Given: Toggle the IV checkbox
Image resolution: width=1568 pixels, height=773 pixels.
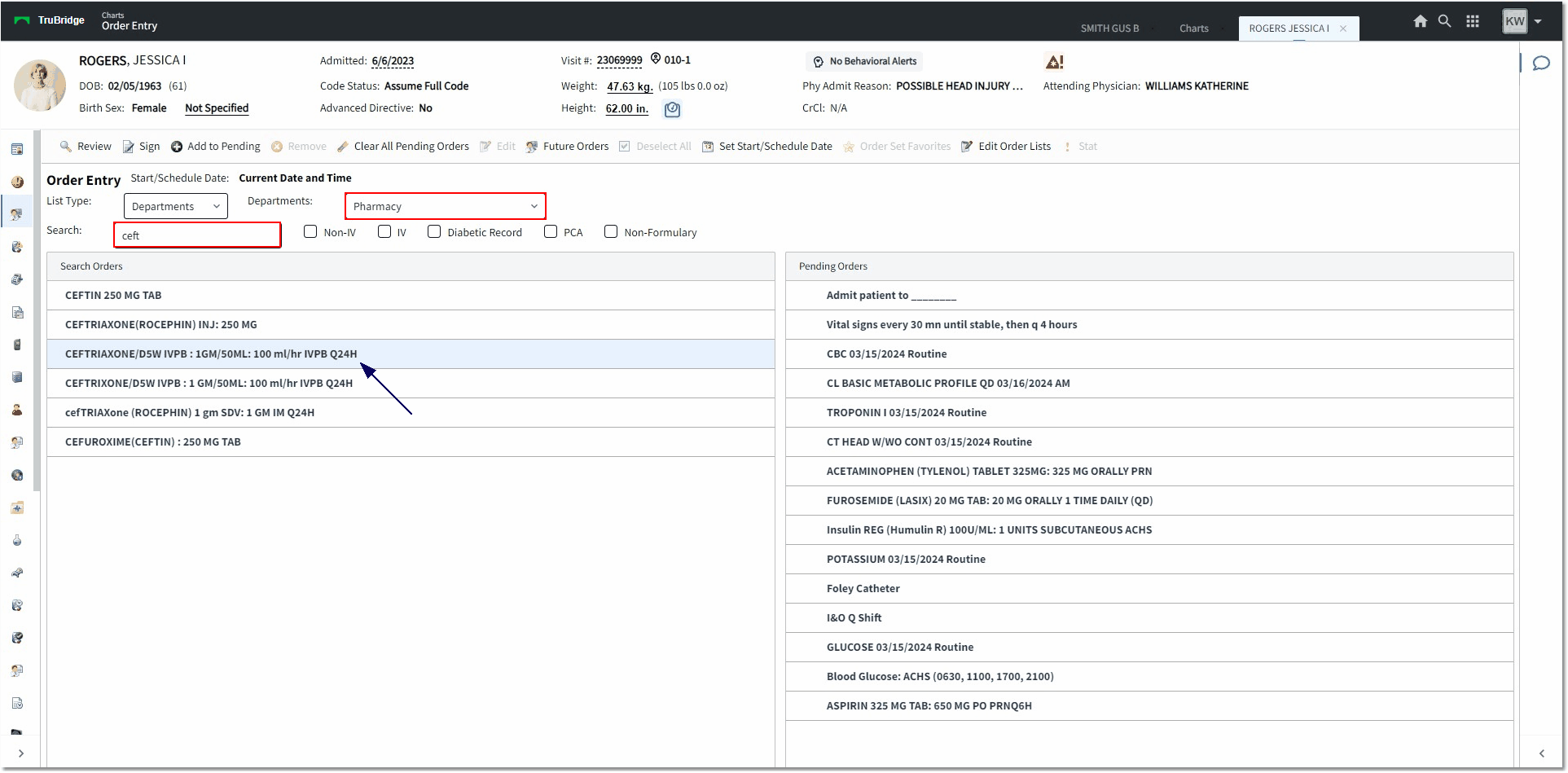Looking at the screenshot, I should tap(384, 231).
